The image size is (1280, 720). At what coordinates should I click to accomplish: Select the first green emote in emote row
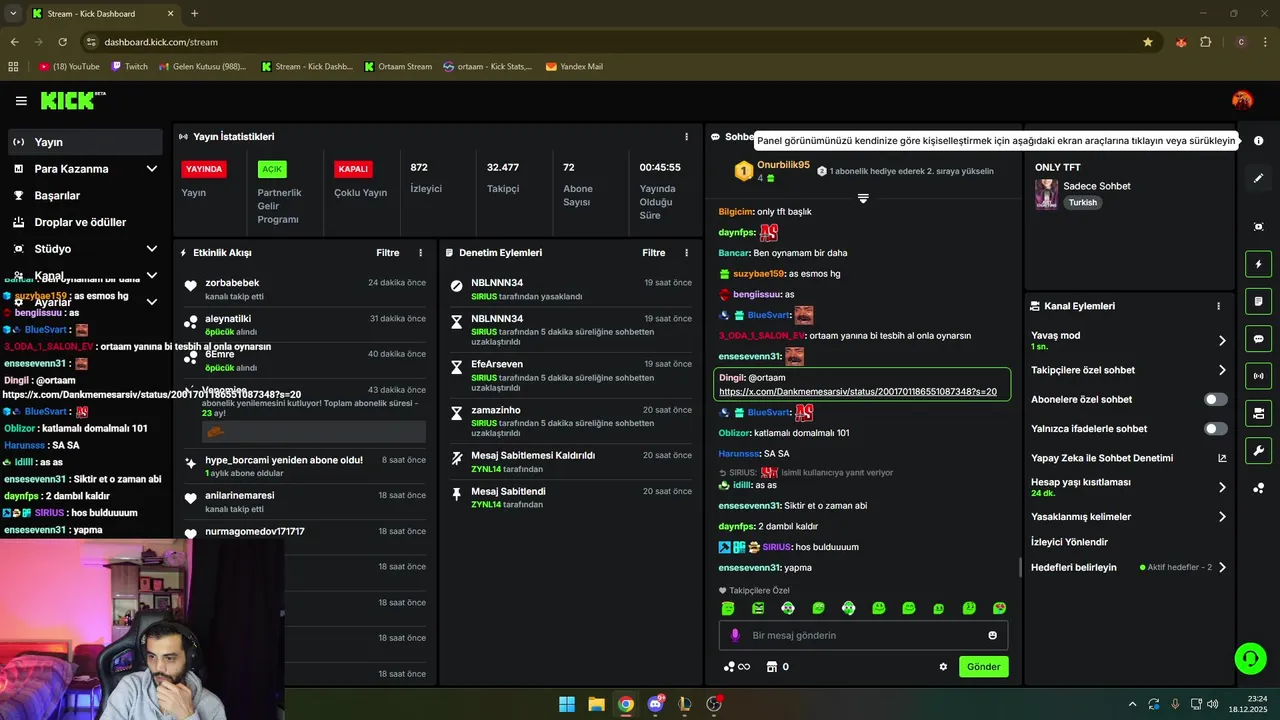coord(728,608)
